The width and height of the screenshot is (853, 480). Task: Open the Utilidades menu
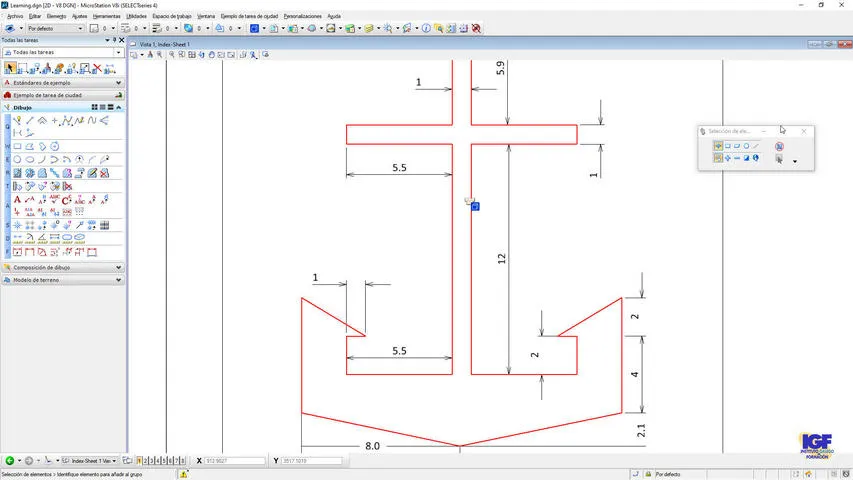pos(137,16)
